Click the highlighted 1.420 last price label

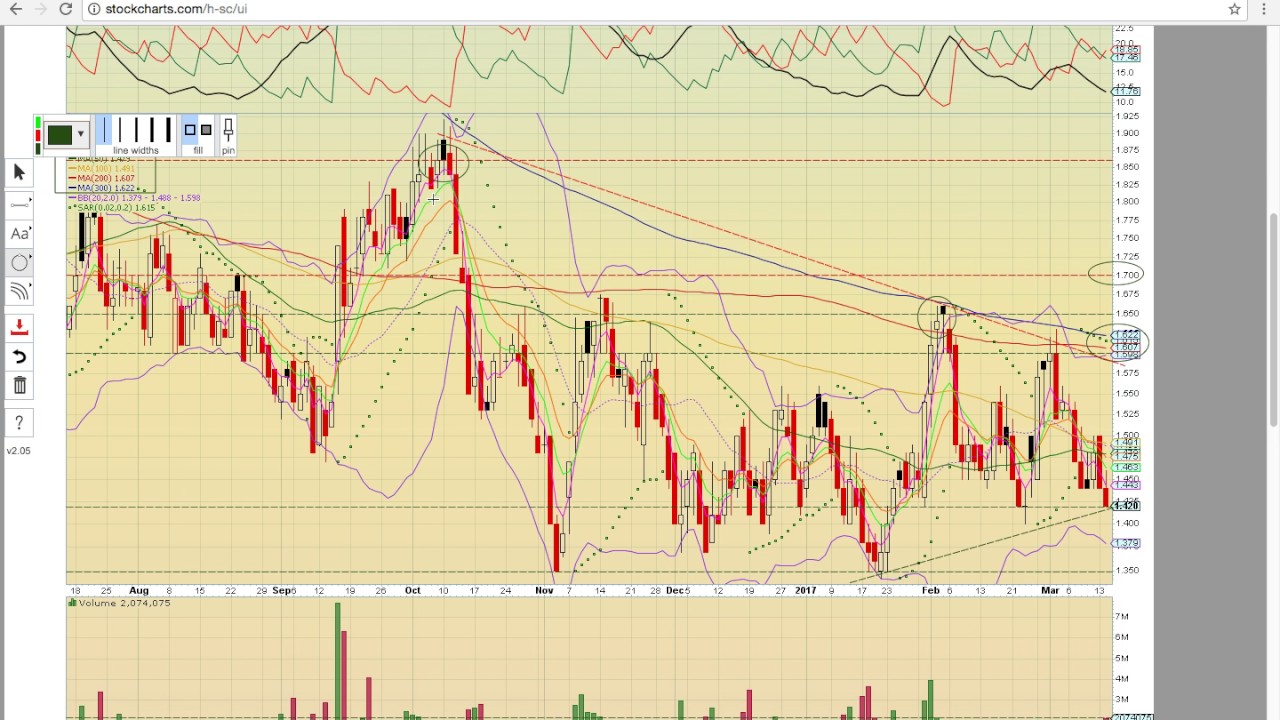[x=1127, y=505]
